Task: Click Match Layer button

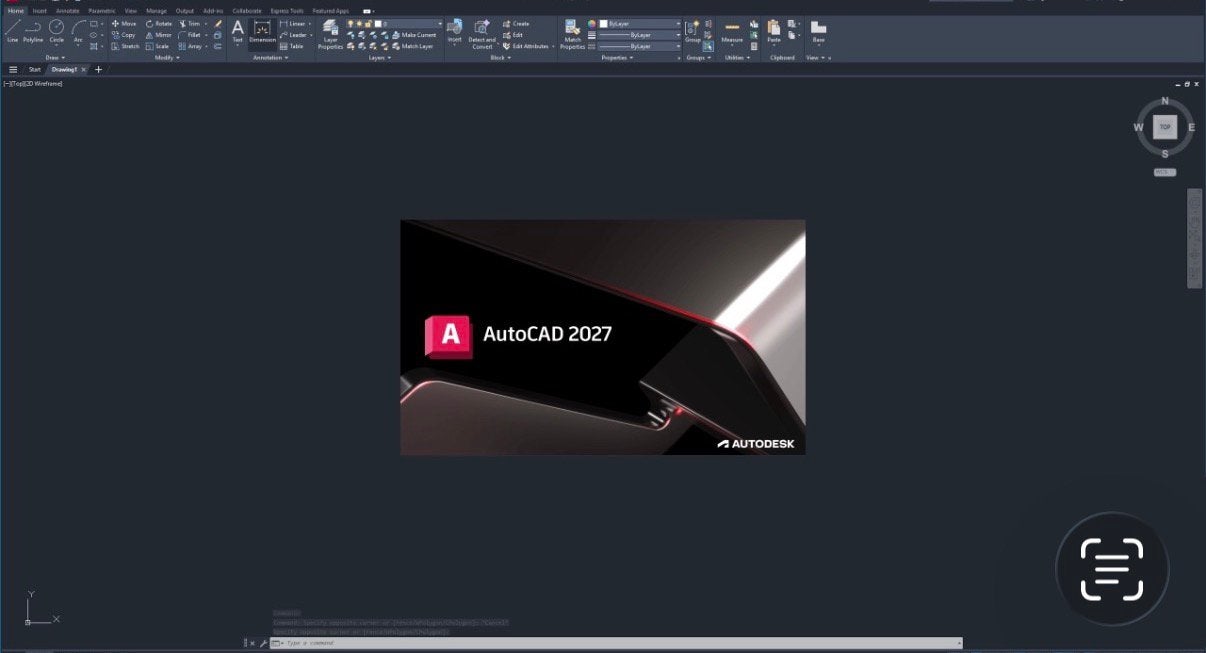Action: (413, 46)
